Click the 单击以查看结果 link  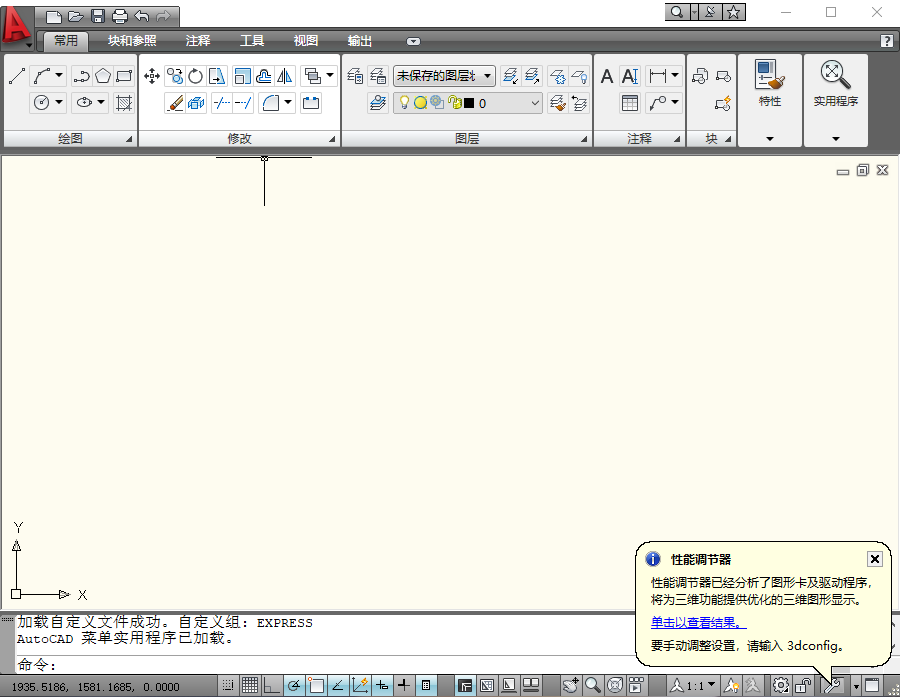click(698, 623)
